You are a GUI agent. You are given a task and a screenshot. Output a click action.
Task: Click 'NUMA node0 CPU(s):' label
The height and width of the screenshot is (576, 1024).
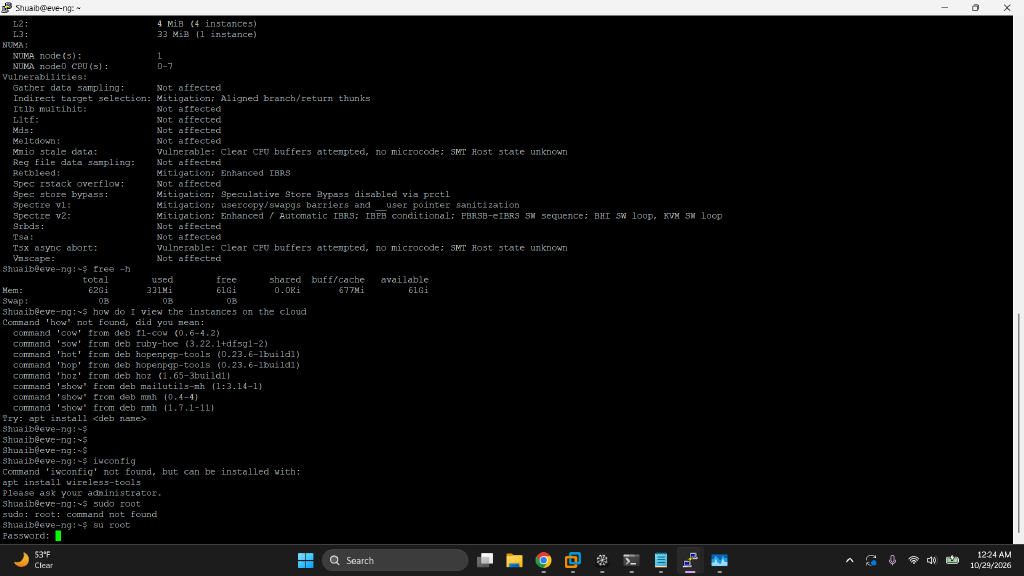tap(61, 67)
